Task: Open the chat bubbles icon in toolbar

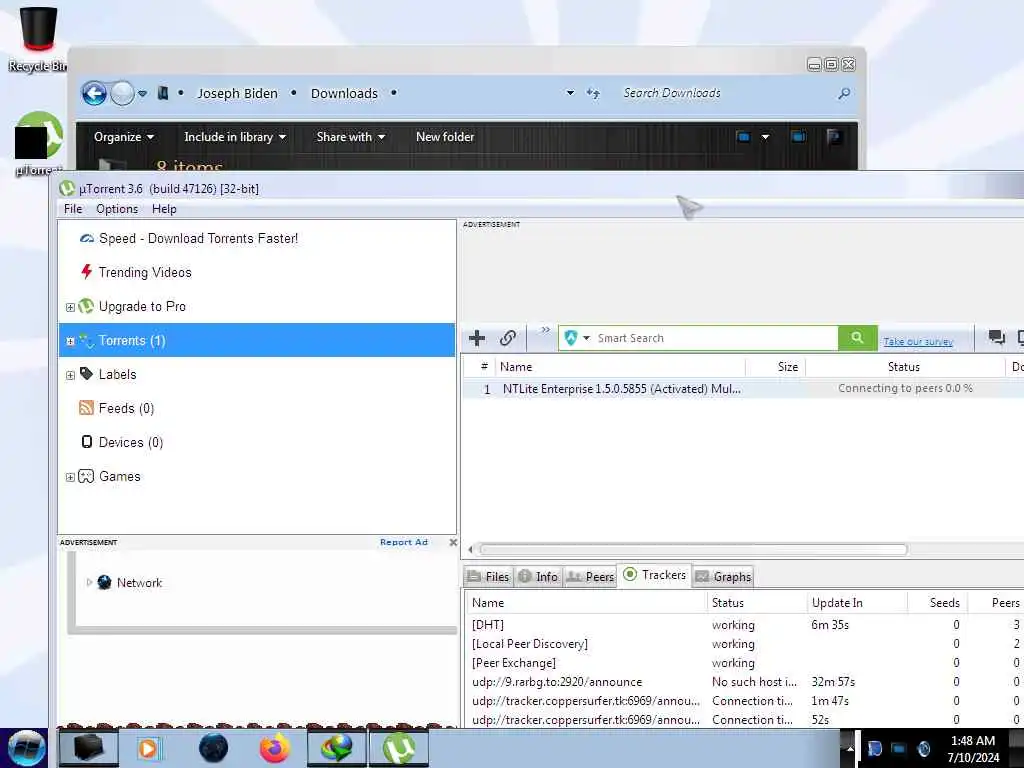Action: [996, 337]
